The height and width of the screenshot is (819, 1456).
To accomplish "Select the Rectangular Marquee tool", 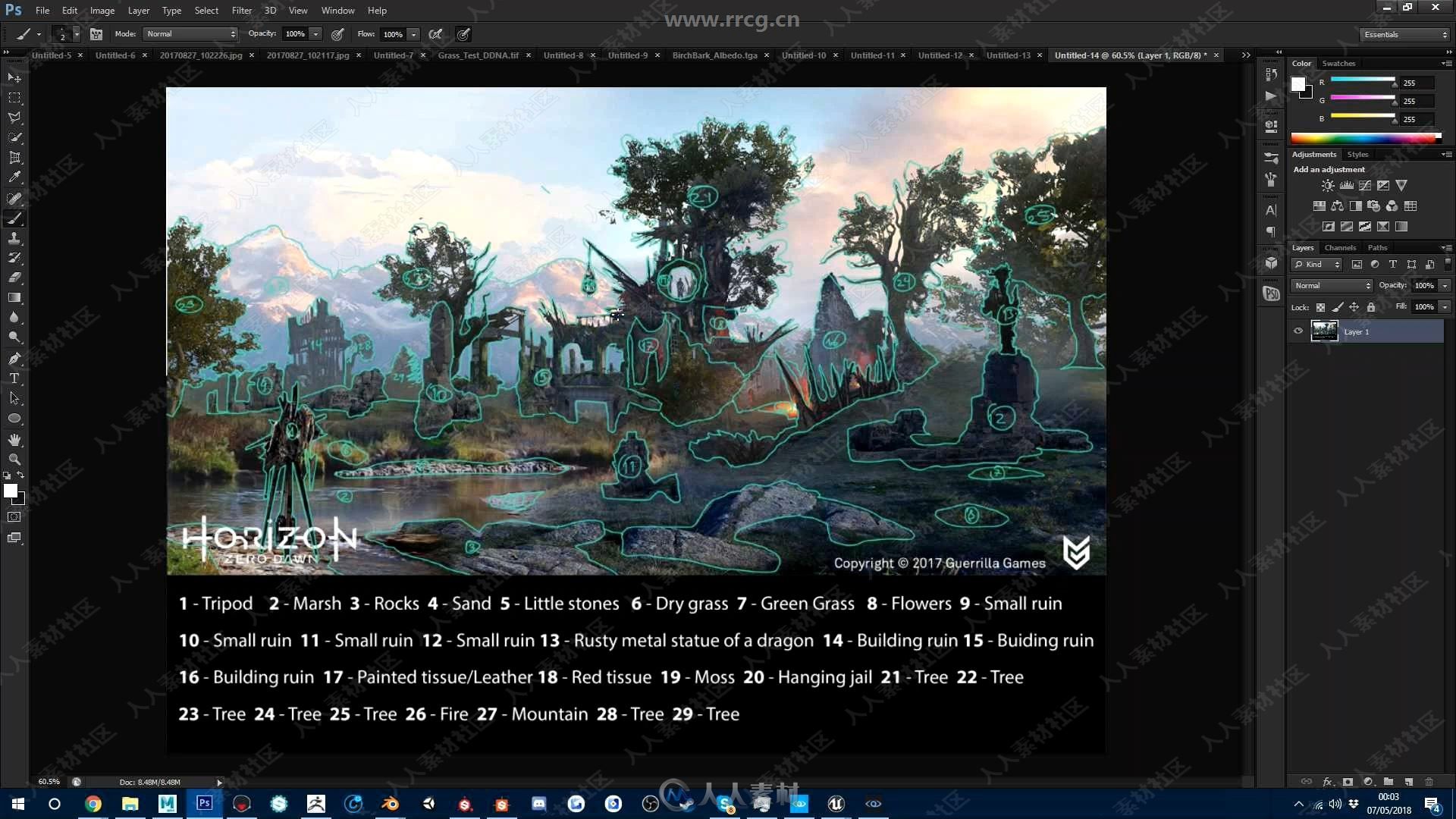I will coord(14,98).
